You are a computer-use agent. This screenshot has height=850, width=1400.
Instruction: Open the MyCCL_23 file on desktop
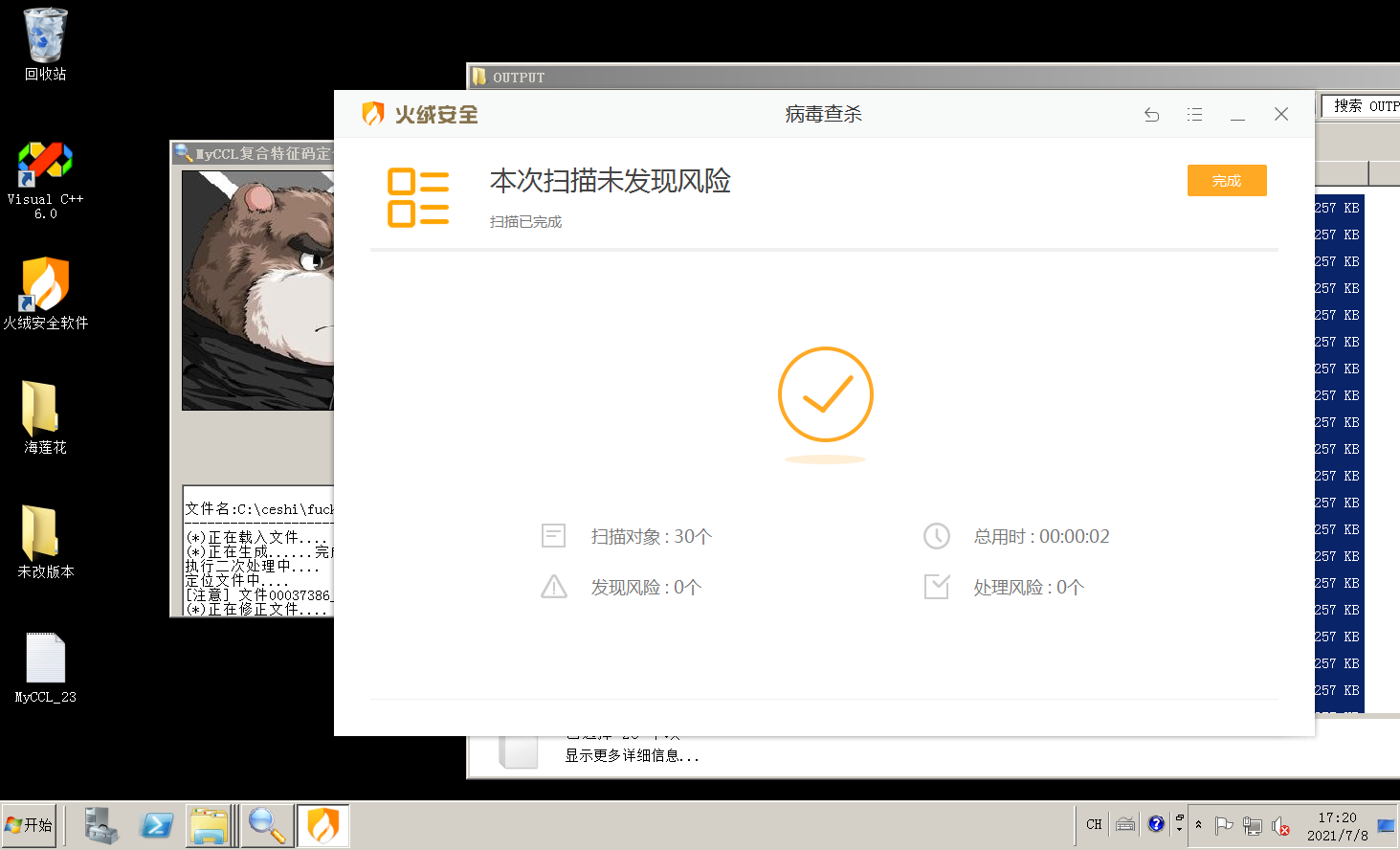tap(45, 668)
